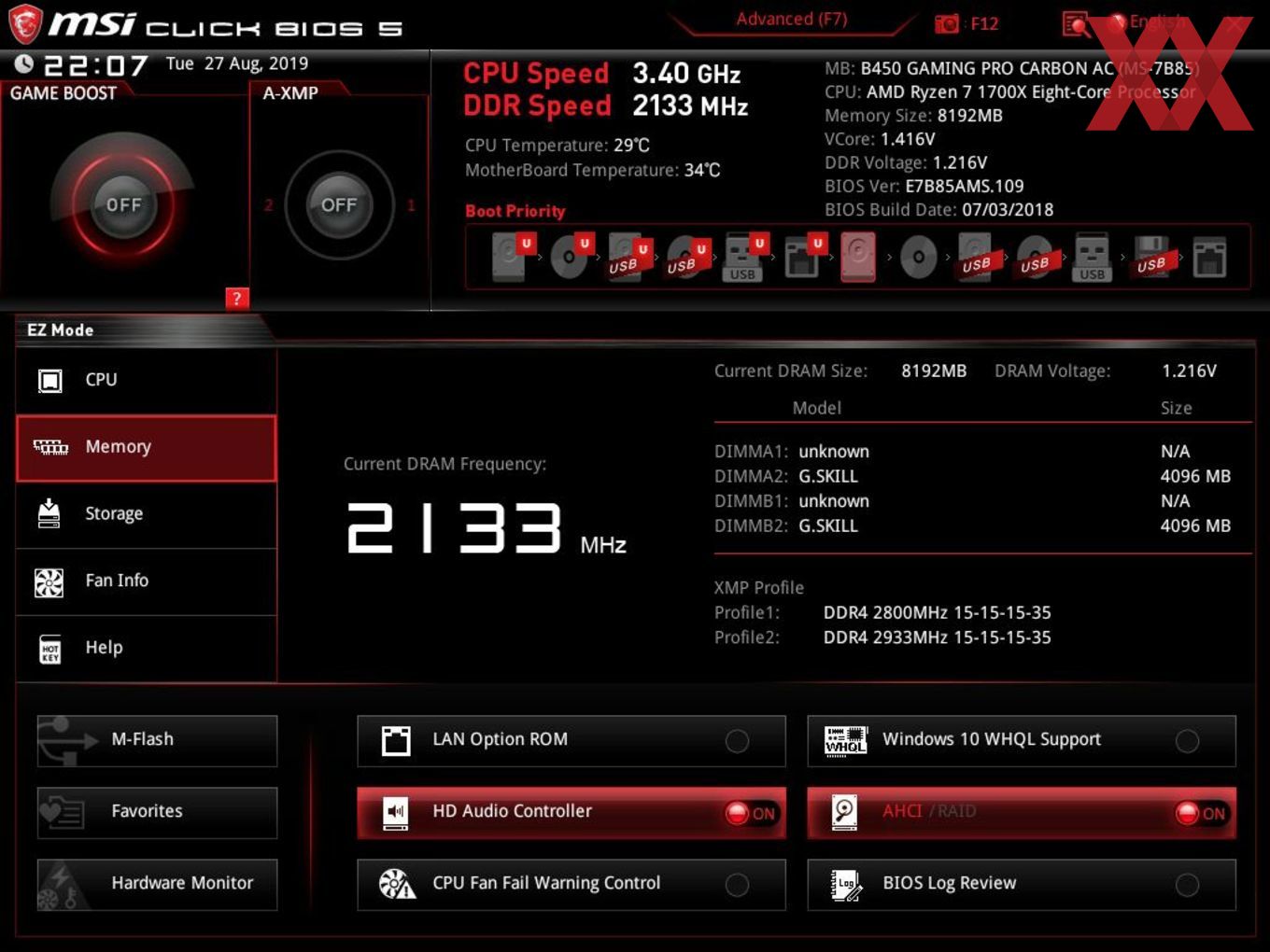
Task: Click the 22:07 clock display
Action: click(x=95, y=65)
